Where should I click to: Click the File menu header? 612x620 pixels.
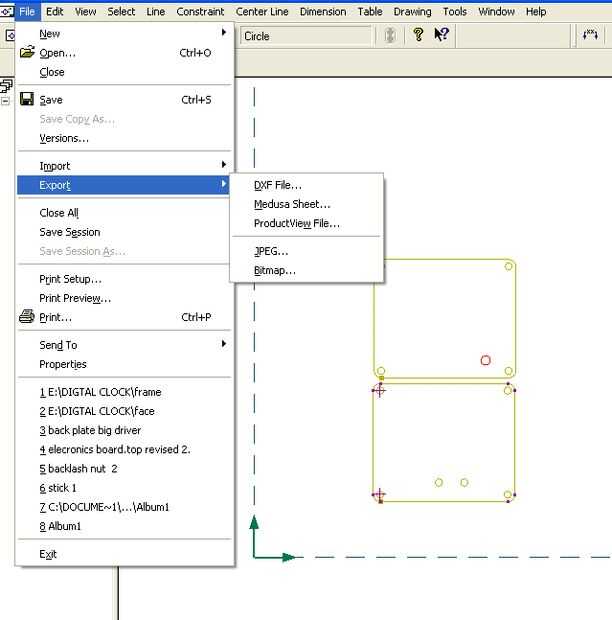(x=27, y=12)
